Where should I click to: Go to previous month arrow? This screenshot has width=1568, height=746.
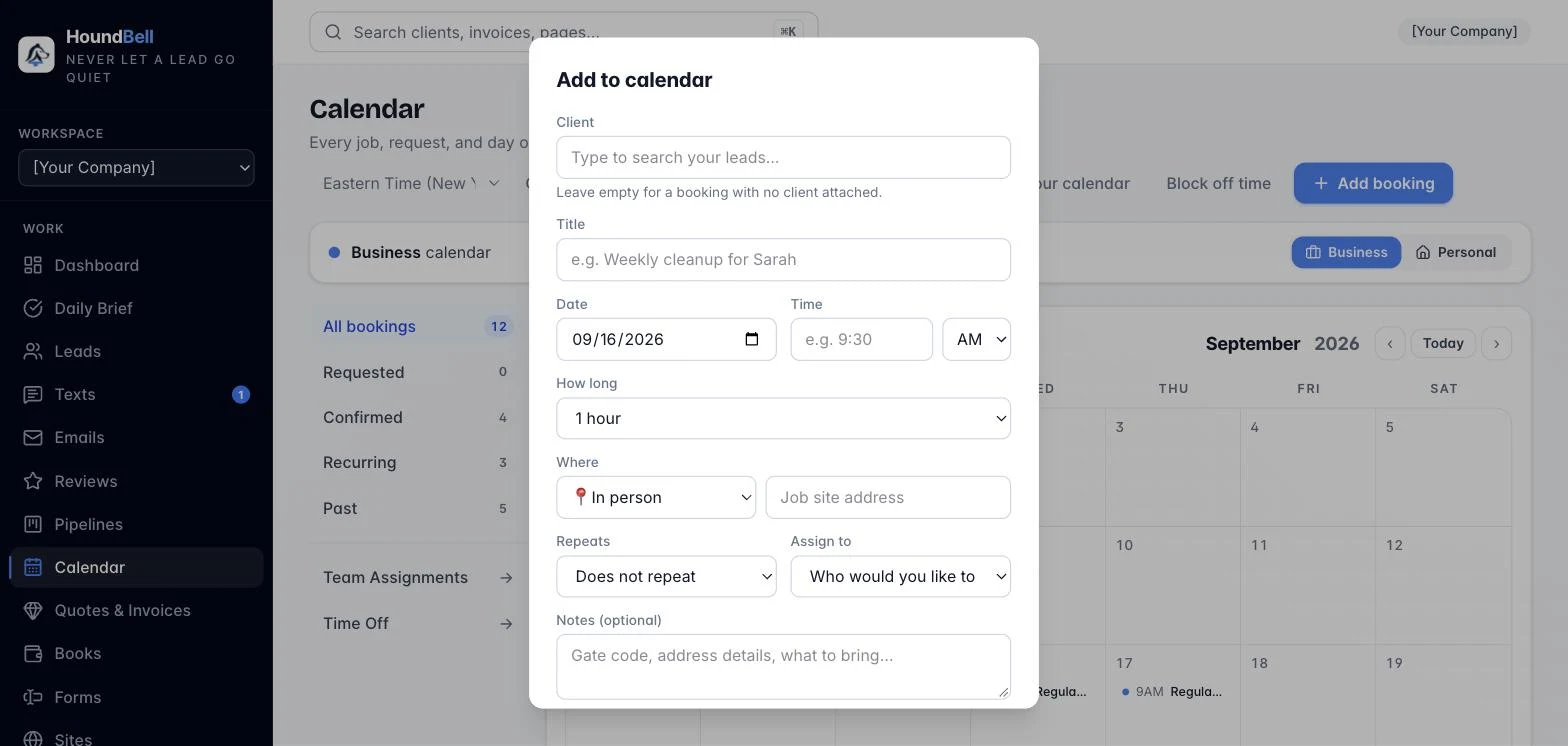(x=1390, y=343)
